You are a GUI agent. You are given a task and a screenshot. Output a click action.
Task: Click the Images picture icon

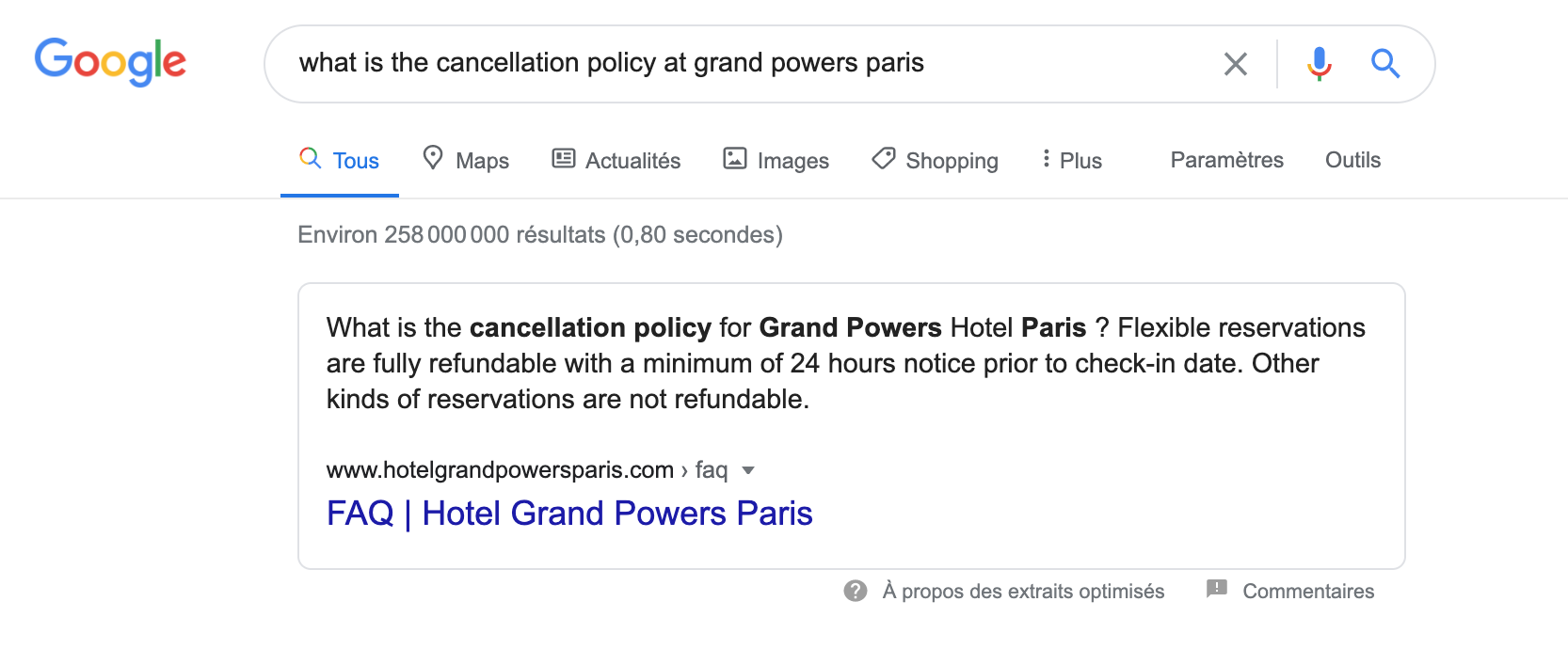click(735, 158)
